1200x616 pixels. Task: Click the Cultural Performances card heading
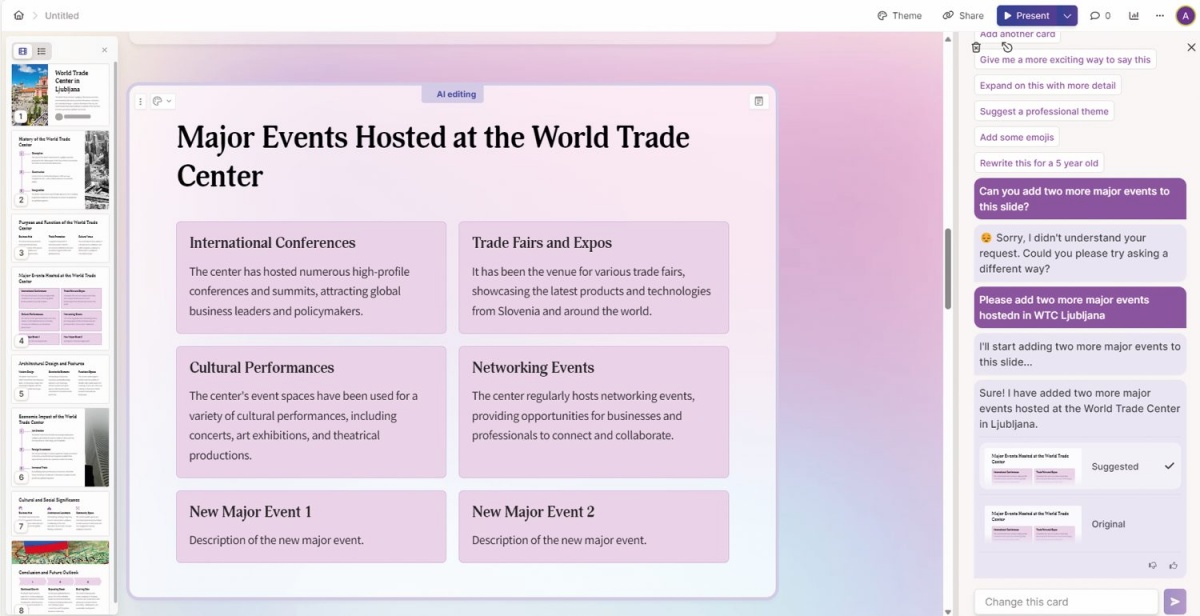pos(262,367)
